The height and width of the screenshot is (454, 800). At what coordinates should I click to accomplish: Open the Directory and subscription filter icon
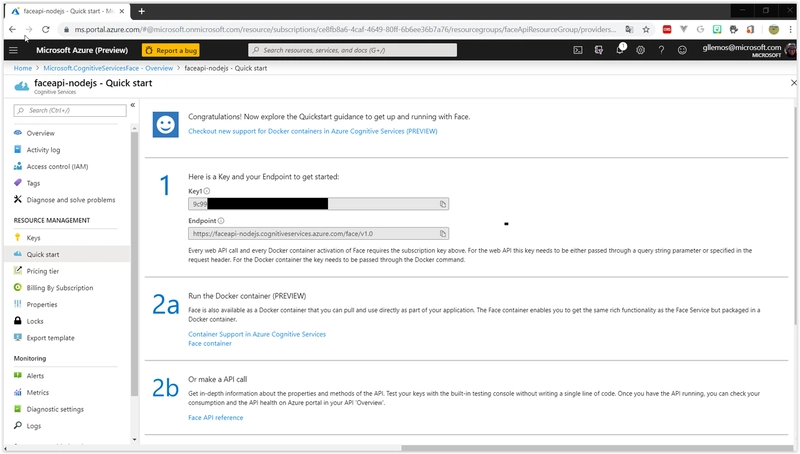point(598,50)
